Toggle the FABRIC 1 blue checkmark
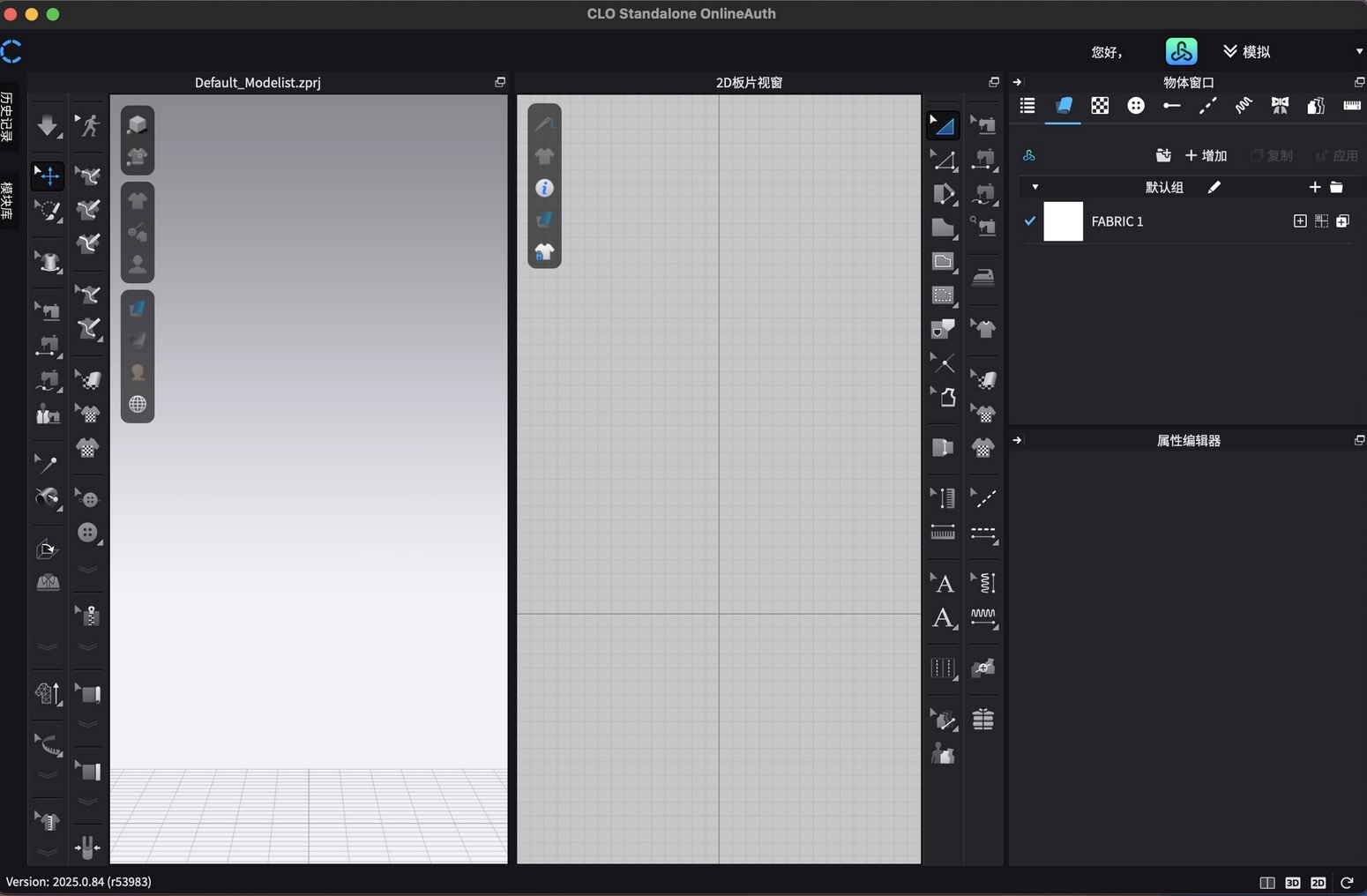The image size is (1367, 896). pos(1029,221)
